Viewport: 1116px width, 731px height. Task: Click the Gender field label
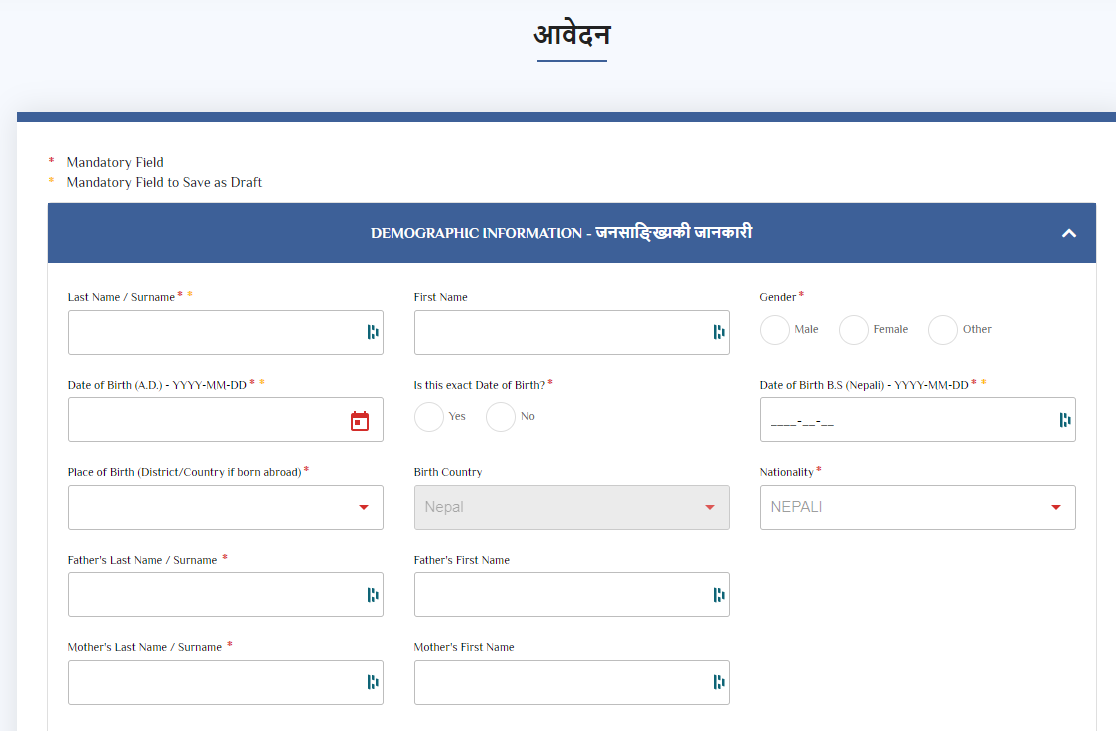pyautogui.click(x=777, y=298)
